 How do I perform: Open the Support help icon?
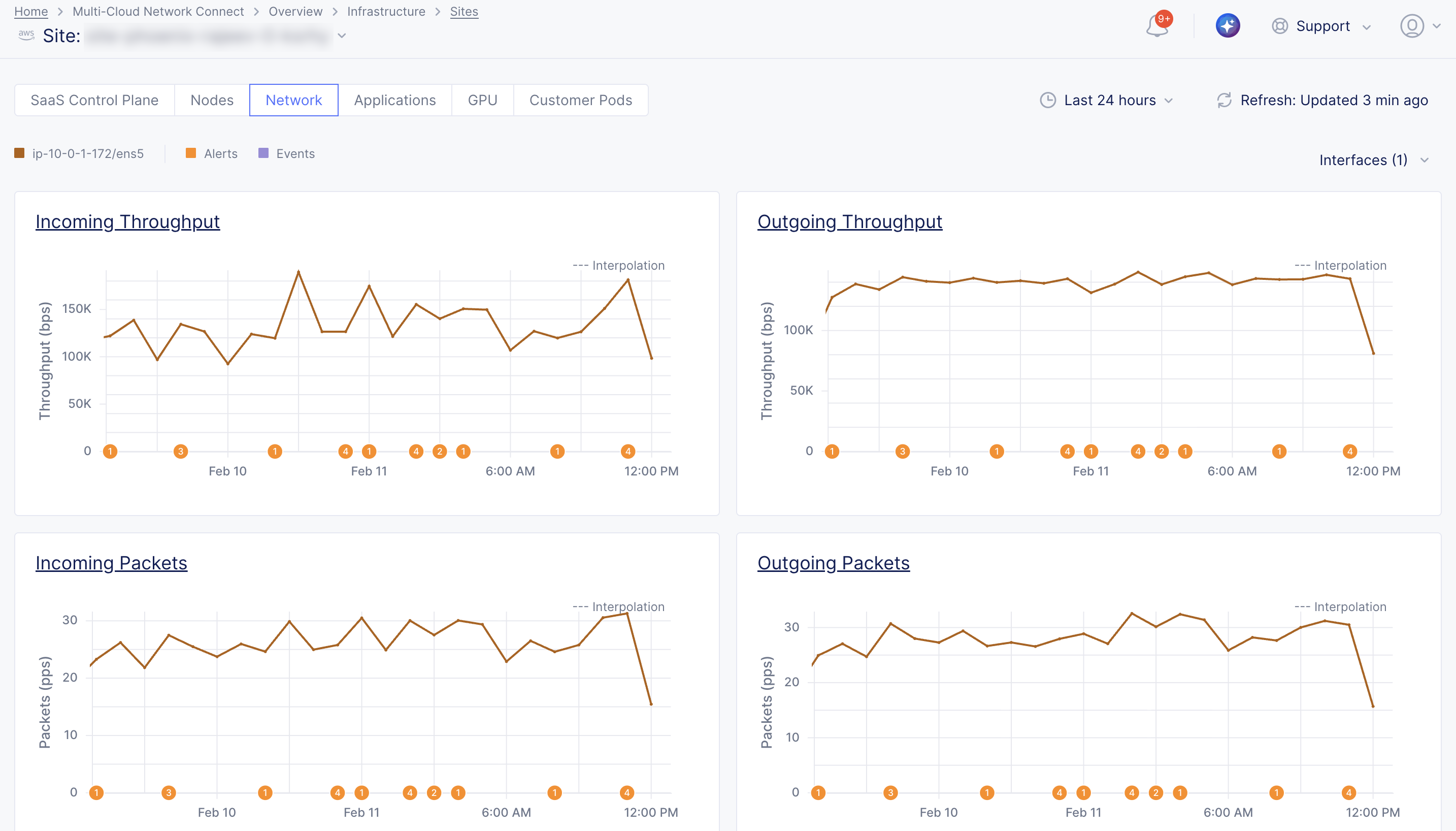pyautogui.click(x=1279, y=26)
